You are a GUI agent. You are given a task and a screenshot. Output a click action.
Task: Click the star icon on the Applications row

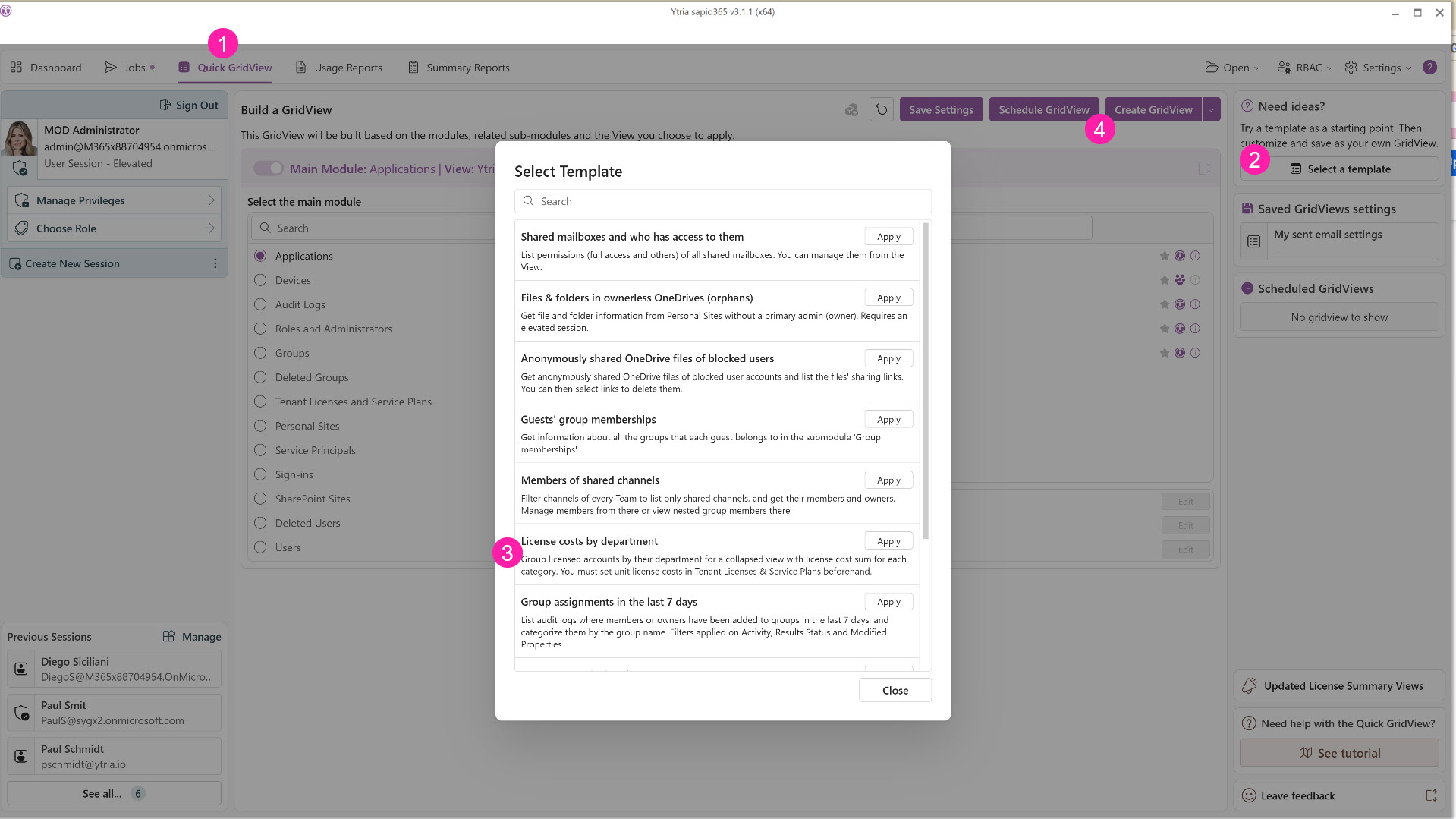[1164, 256]
